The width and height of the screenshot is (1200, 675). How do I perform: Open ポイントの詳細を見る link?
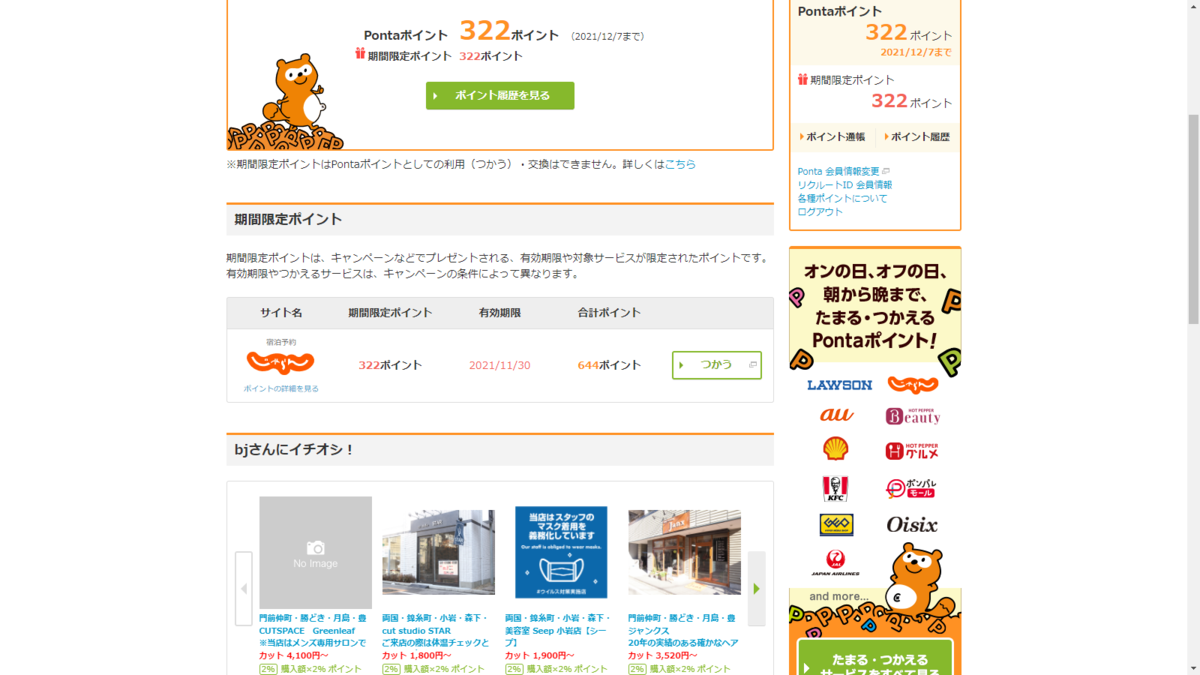click(281, 388)
